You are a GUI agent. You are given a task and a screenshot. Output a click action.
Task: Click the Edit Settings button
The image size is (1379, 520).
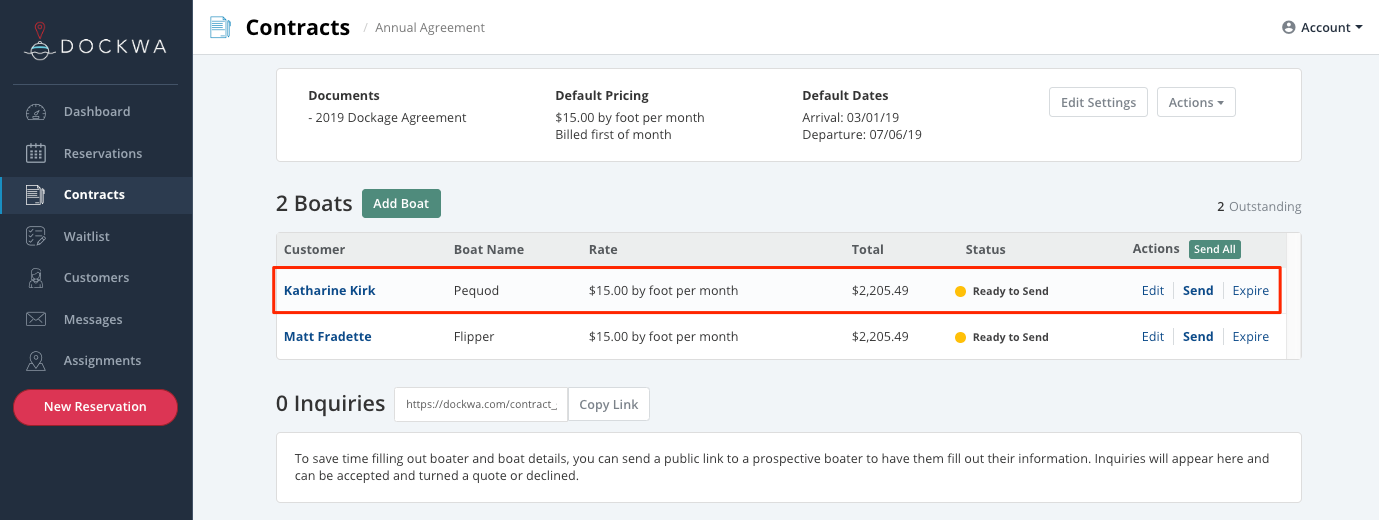[1098, 102]
